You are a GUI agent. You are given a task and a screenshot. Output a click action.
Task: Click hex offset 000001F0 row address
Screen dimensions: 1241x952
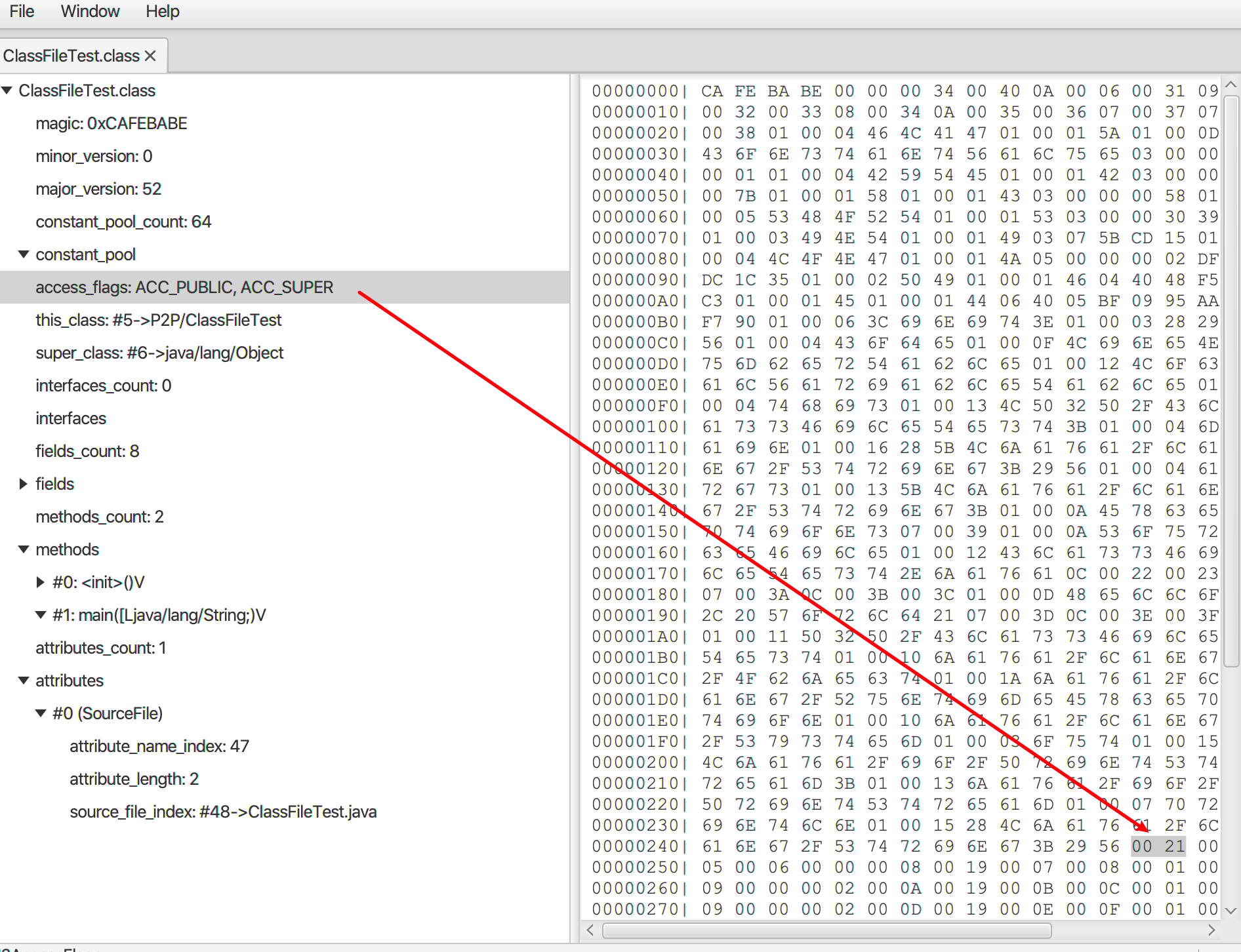(635, 742)
